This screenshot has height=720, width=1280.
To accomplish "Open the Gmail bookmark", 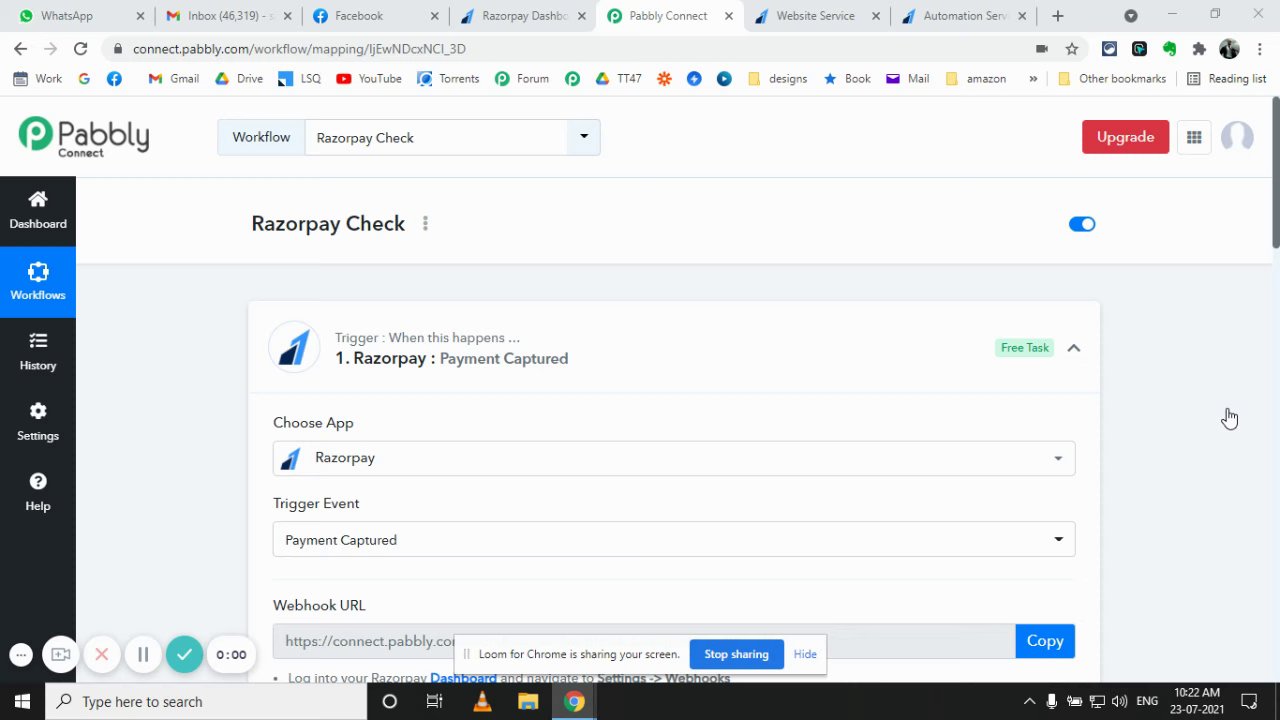I will pos(174,79).
